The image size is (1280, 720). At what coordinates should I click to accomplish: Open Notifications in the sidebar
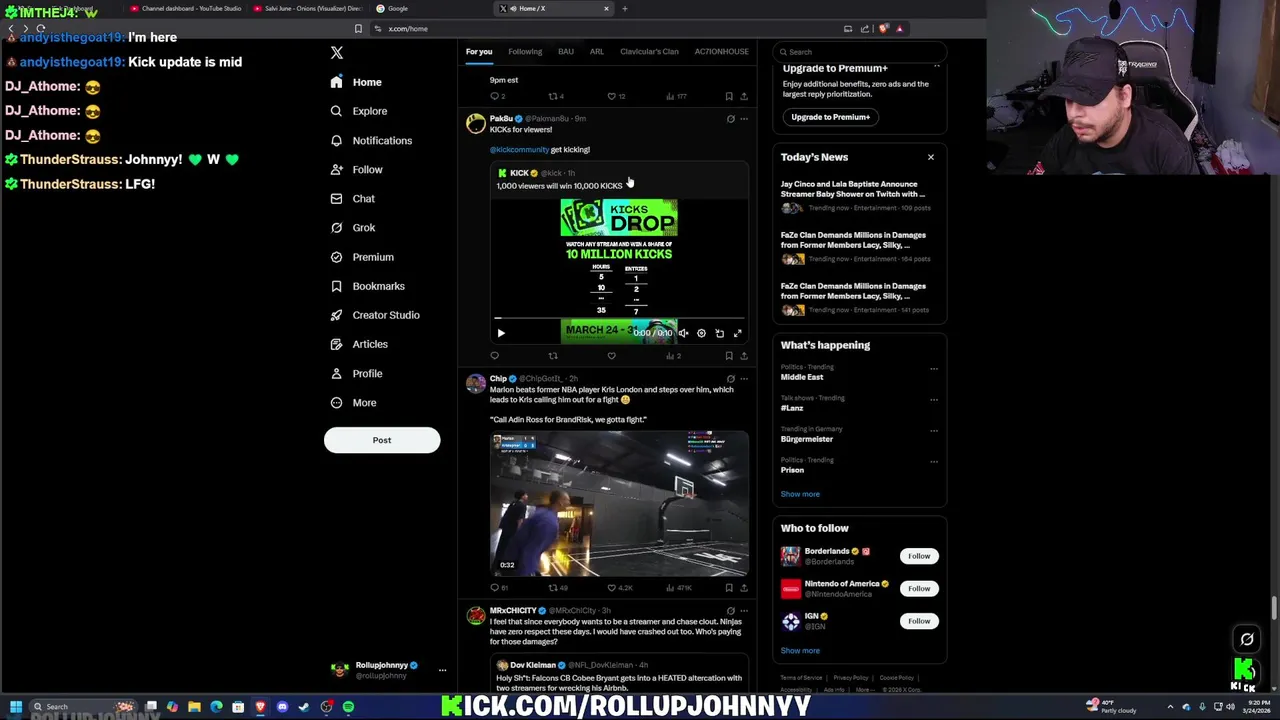pyautogui.click(x=371, y=140)
